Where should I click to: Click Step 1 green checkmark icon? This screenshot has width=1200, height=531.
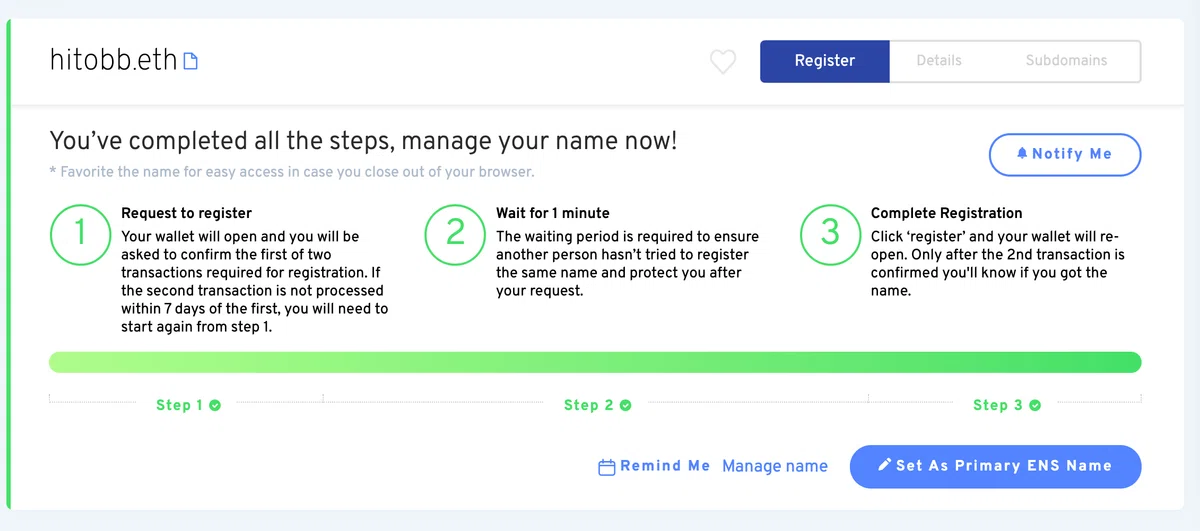coord(215,405)
